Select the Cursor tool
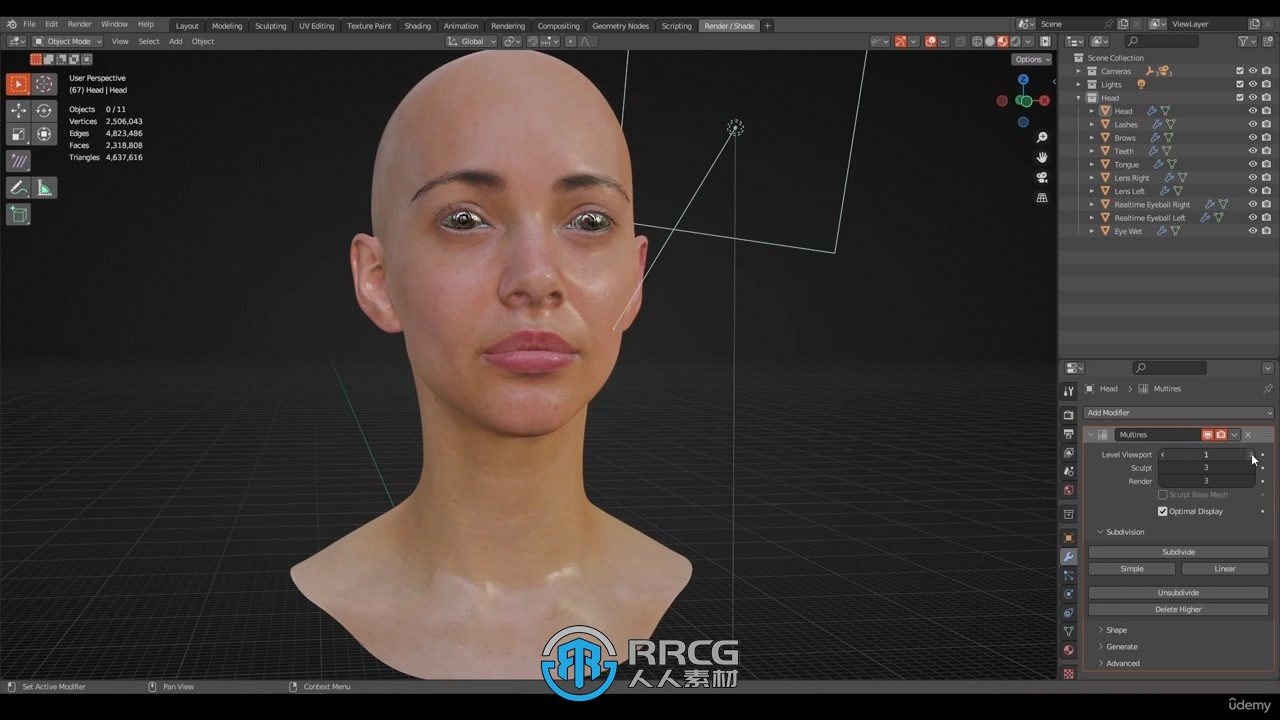 click(x=44, y=85)
